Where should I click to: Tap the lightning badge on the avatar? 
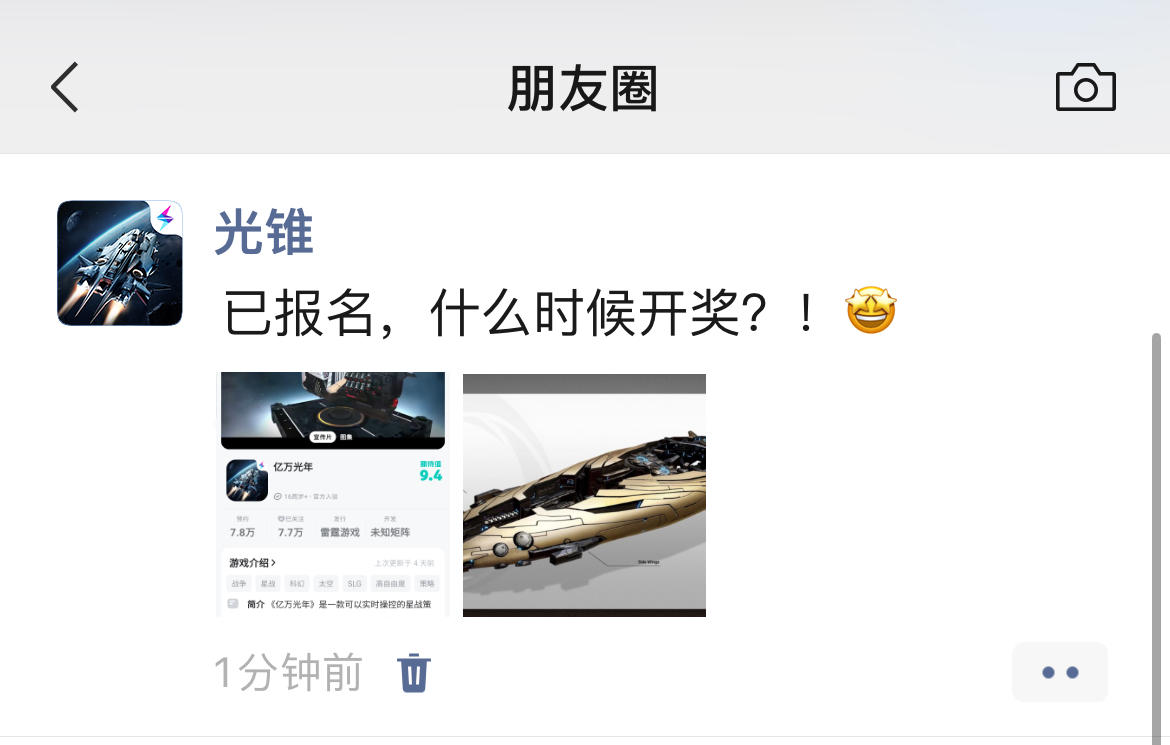coord(166,217)
